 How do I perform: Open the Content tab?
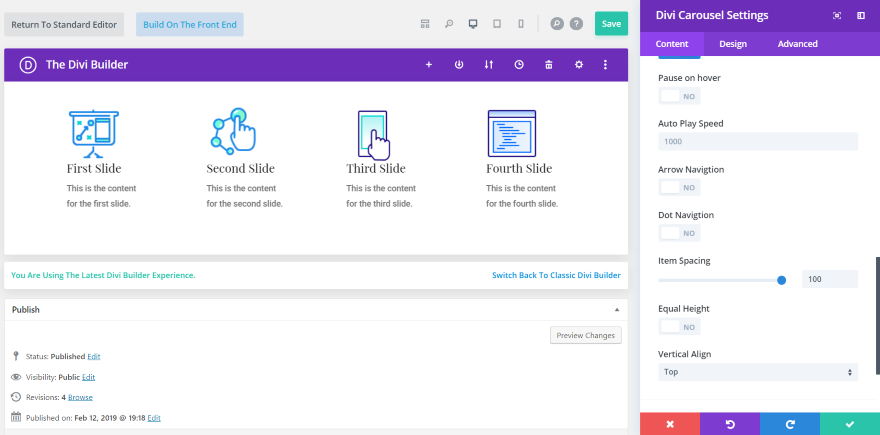tap(672, 44)
